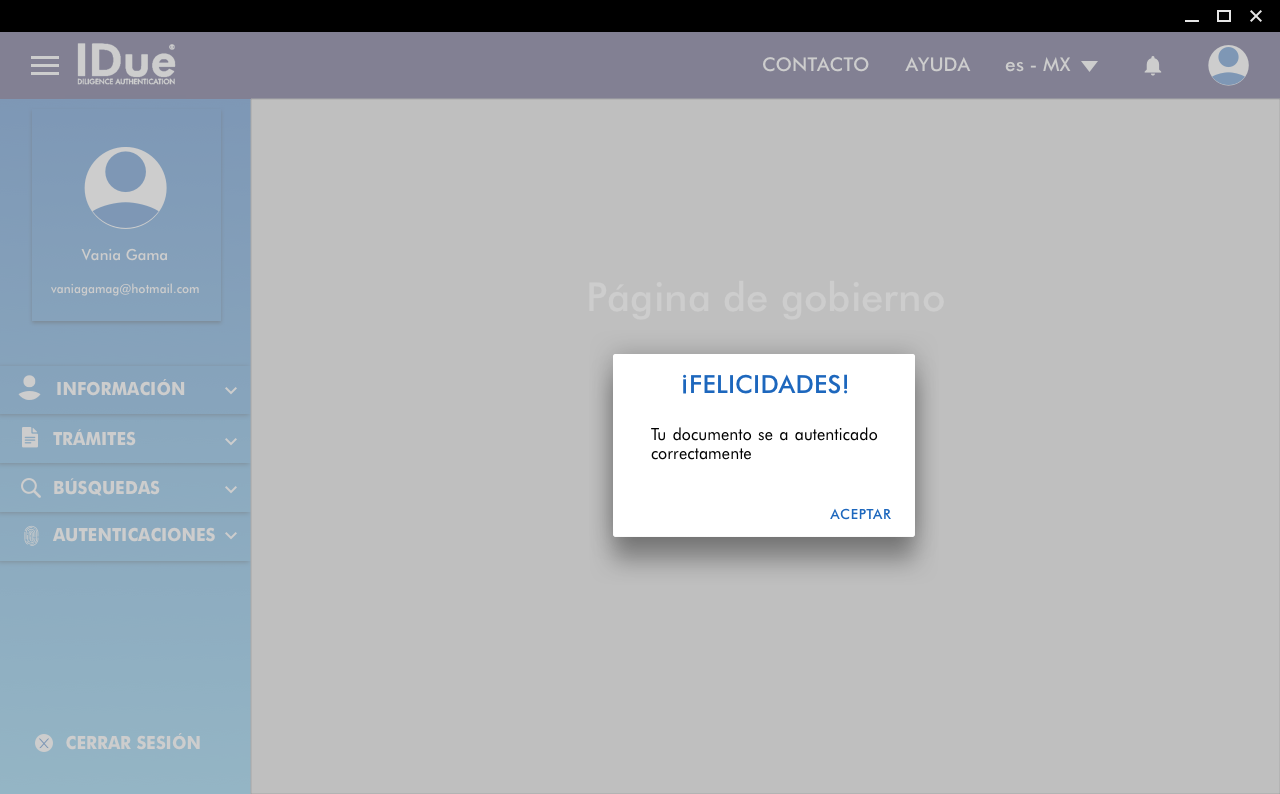
Task: Click the vaniagamag@hotmail.com email text
Action: tap(125, 289)
